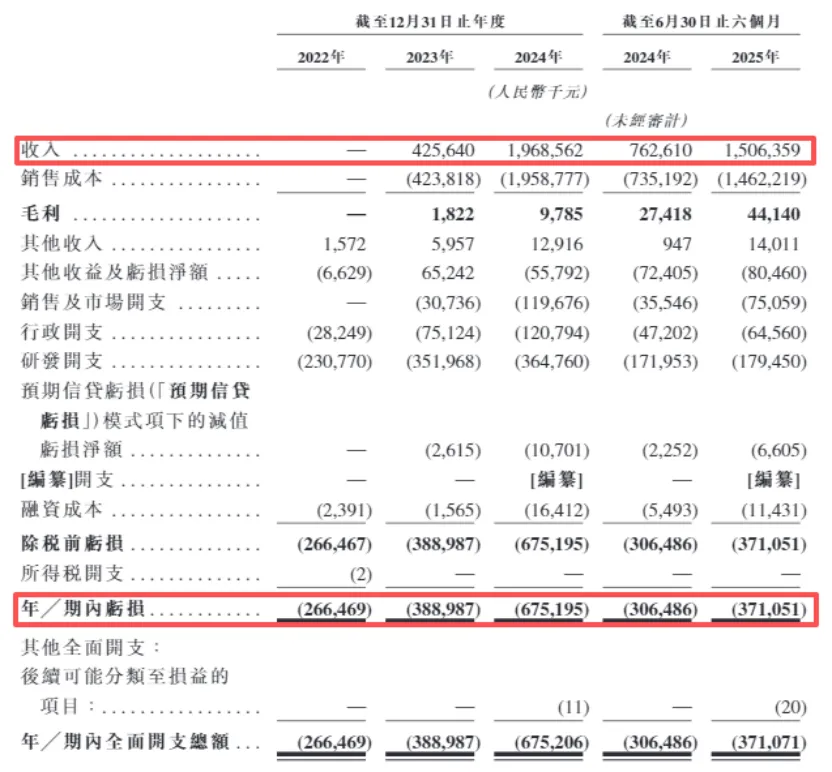
Task: Click the 毛利 row label
Action: coord(41,215)
